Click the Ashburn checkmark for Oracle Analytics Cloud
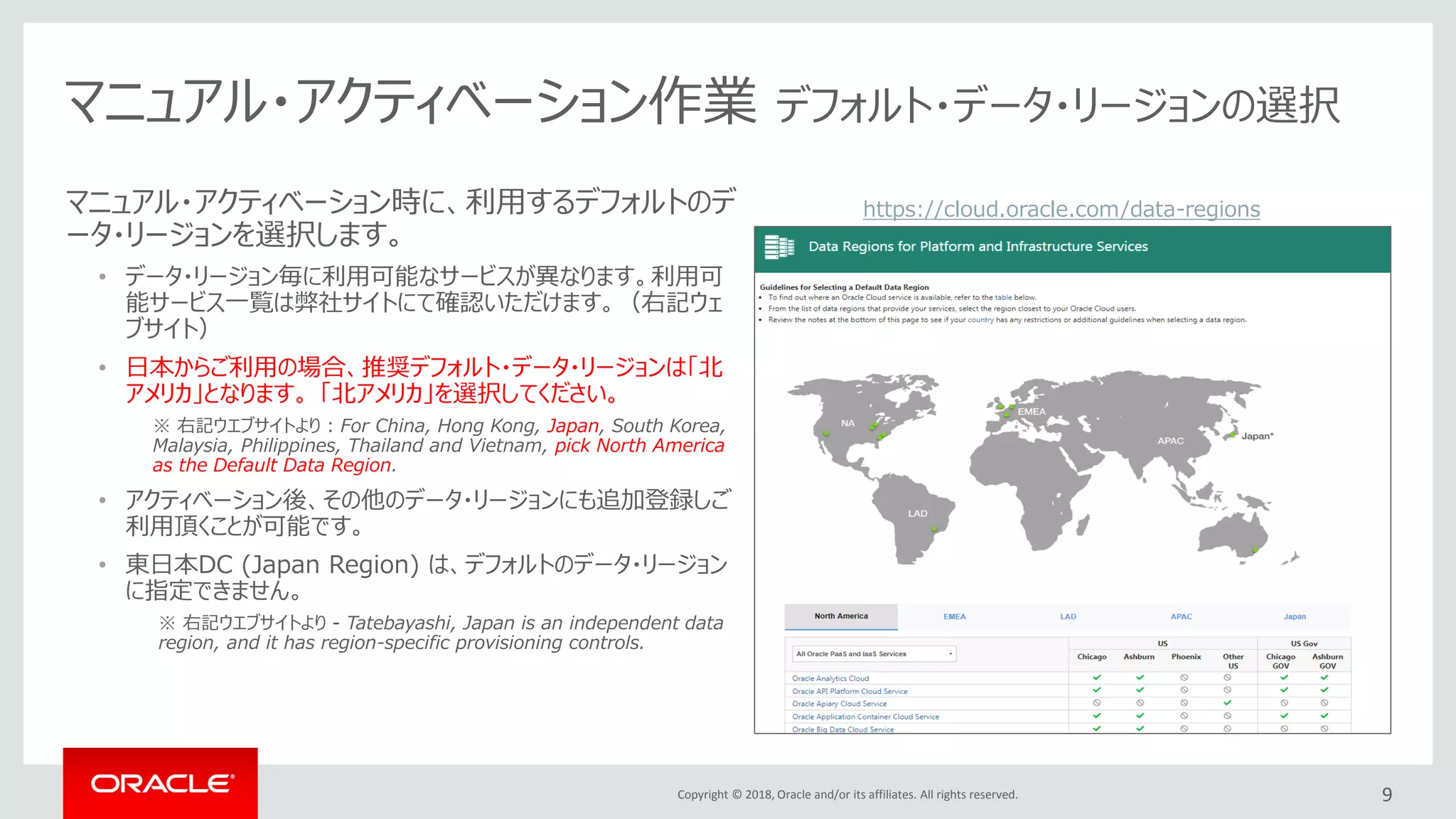Image resolution: width=1456 pixels, height=819 pixels. (1140, 678)
